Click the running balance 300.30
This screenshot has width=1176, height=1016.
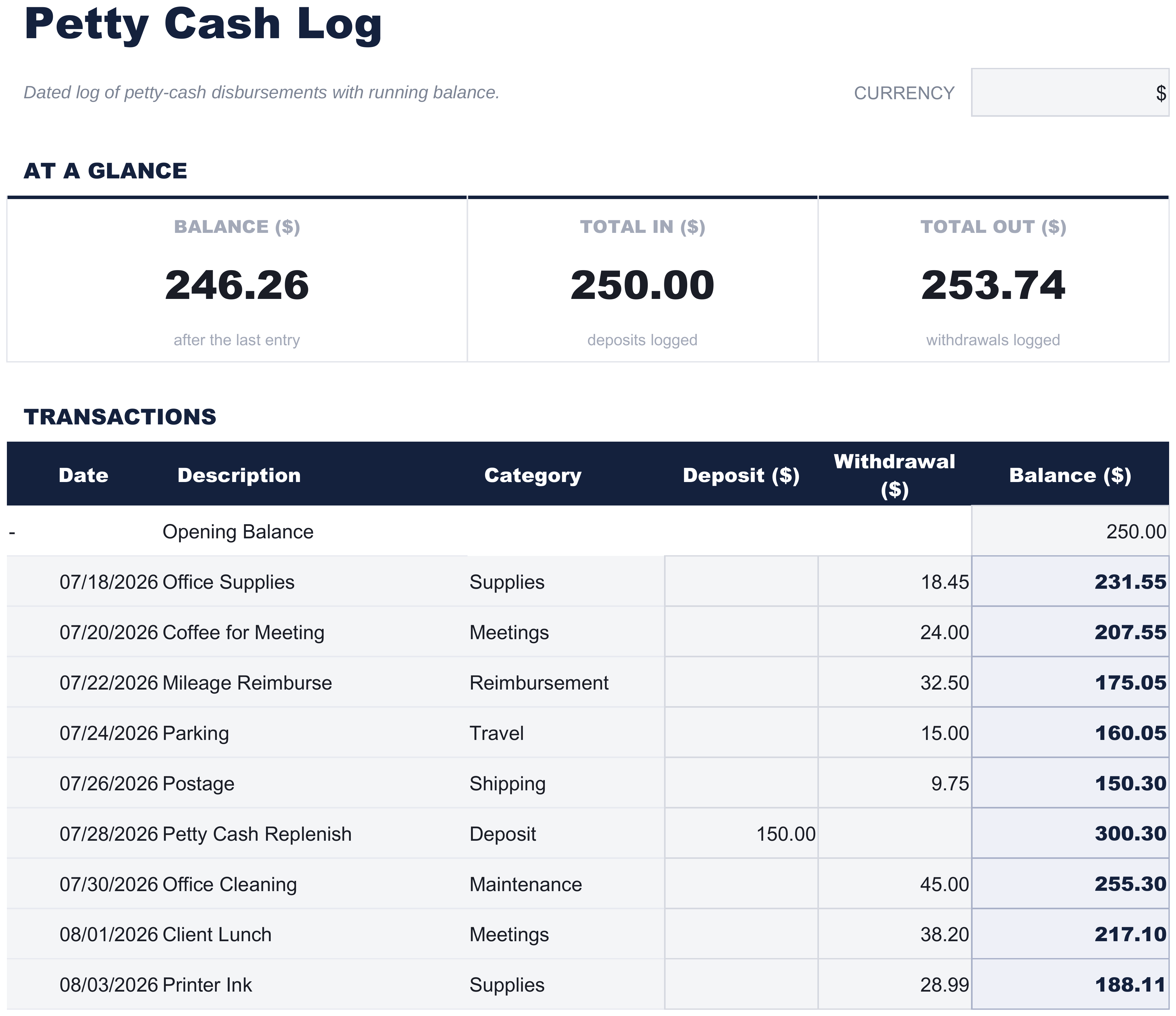pyautogui.click(x=1070, y=833)
